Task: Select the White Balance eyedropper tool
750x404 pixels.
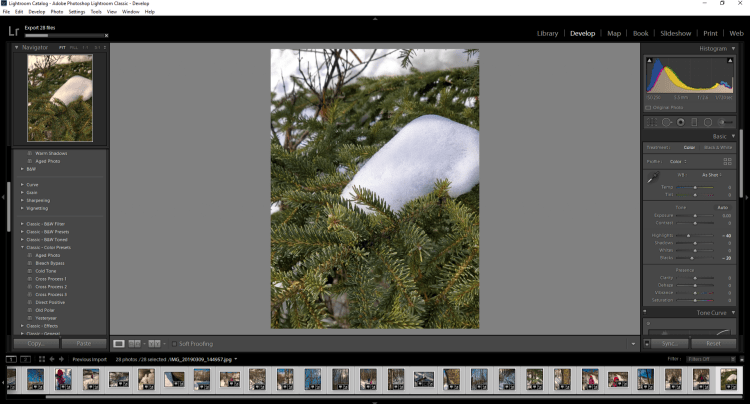Action: tap(652, 177)
